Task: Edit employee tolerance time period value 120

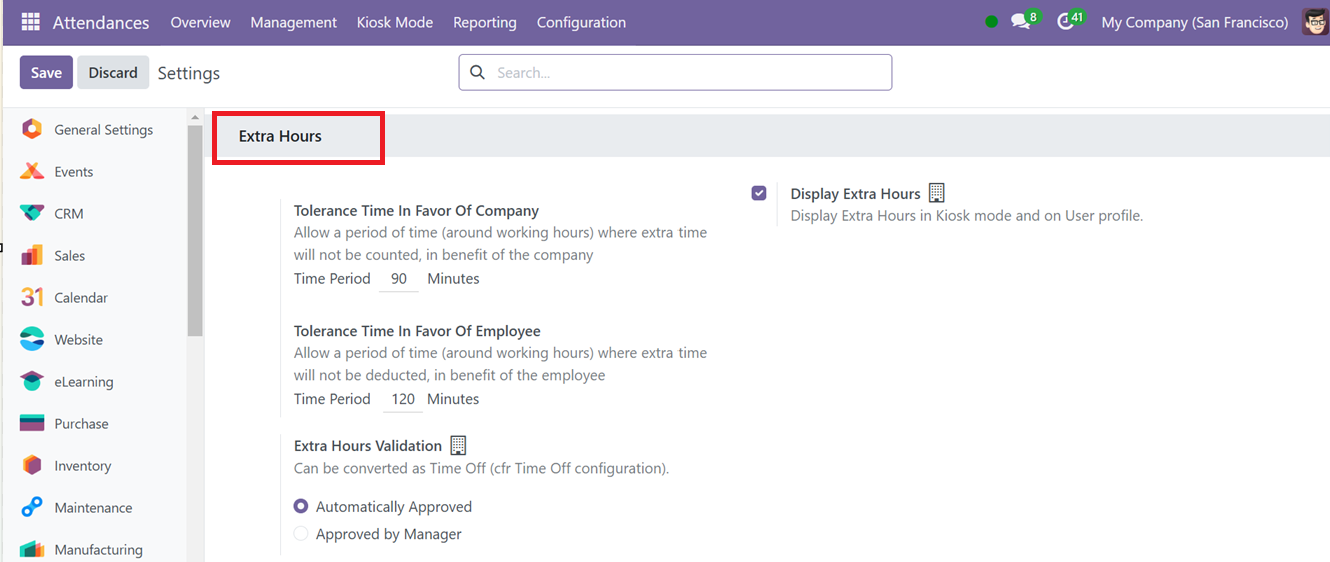Action: (x=403, y=399)
